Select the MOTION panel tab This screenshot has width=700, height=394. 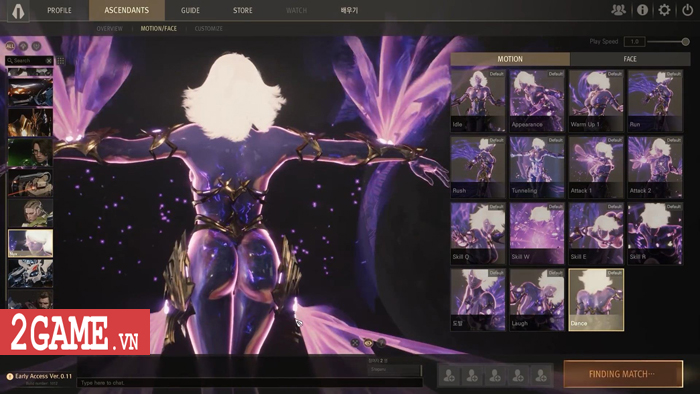click(510, 59)
